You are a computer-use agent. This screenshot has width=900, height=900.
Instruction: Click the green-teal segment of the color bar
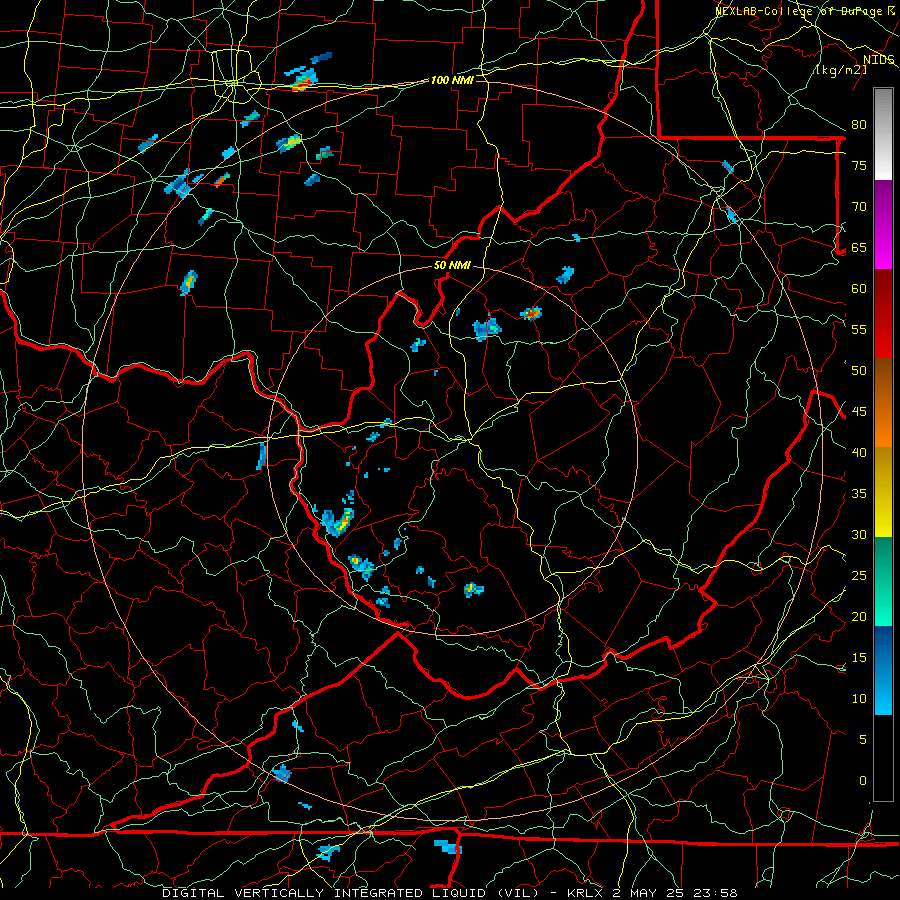[x=883, y=581]
